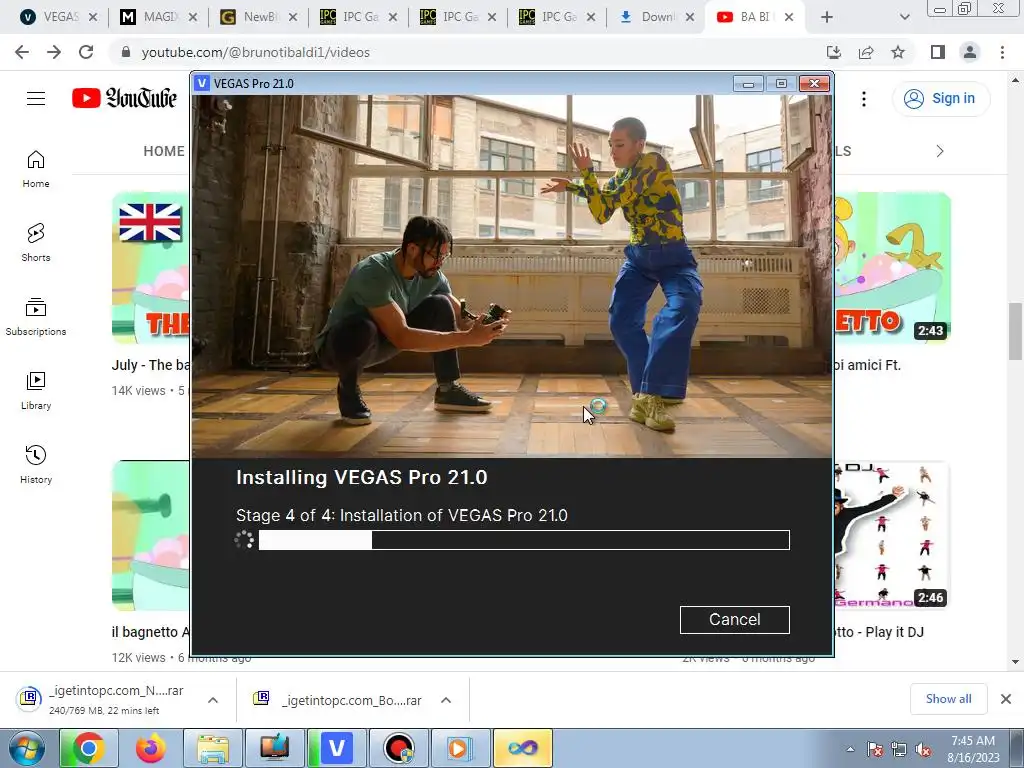Open the Play it DJ video thumbnail
1024x768 pixels.
(892, 536)
